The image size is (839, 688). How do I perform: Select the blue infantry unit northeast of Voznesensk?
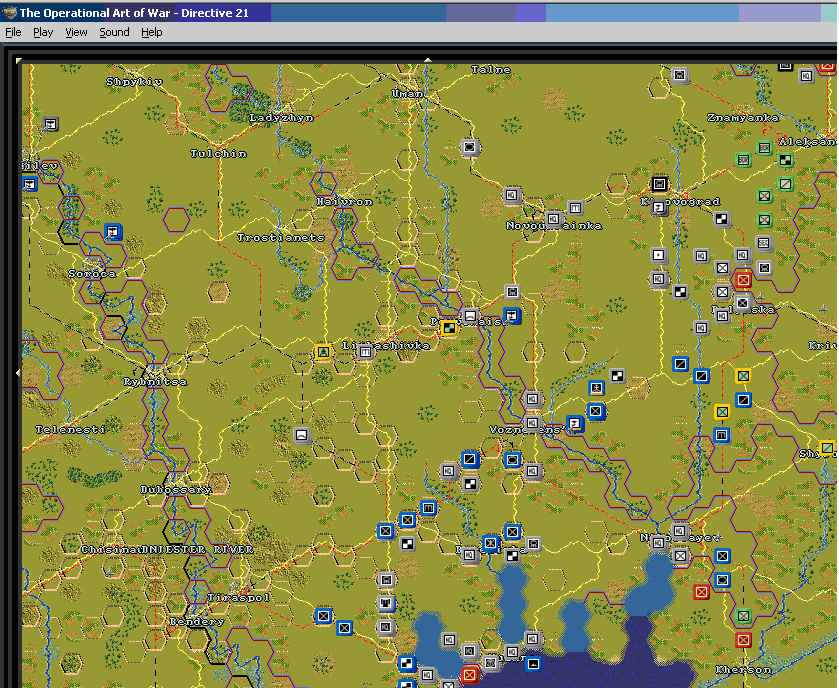[x=596, y=411]
